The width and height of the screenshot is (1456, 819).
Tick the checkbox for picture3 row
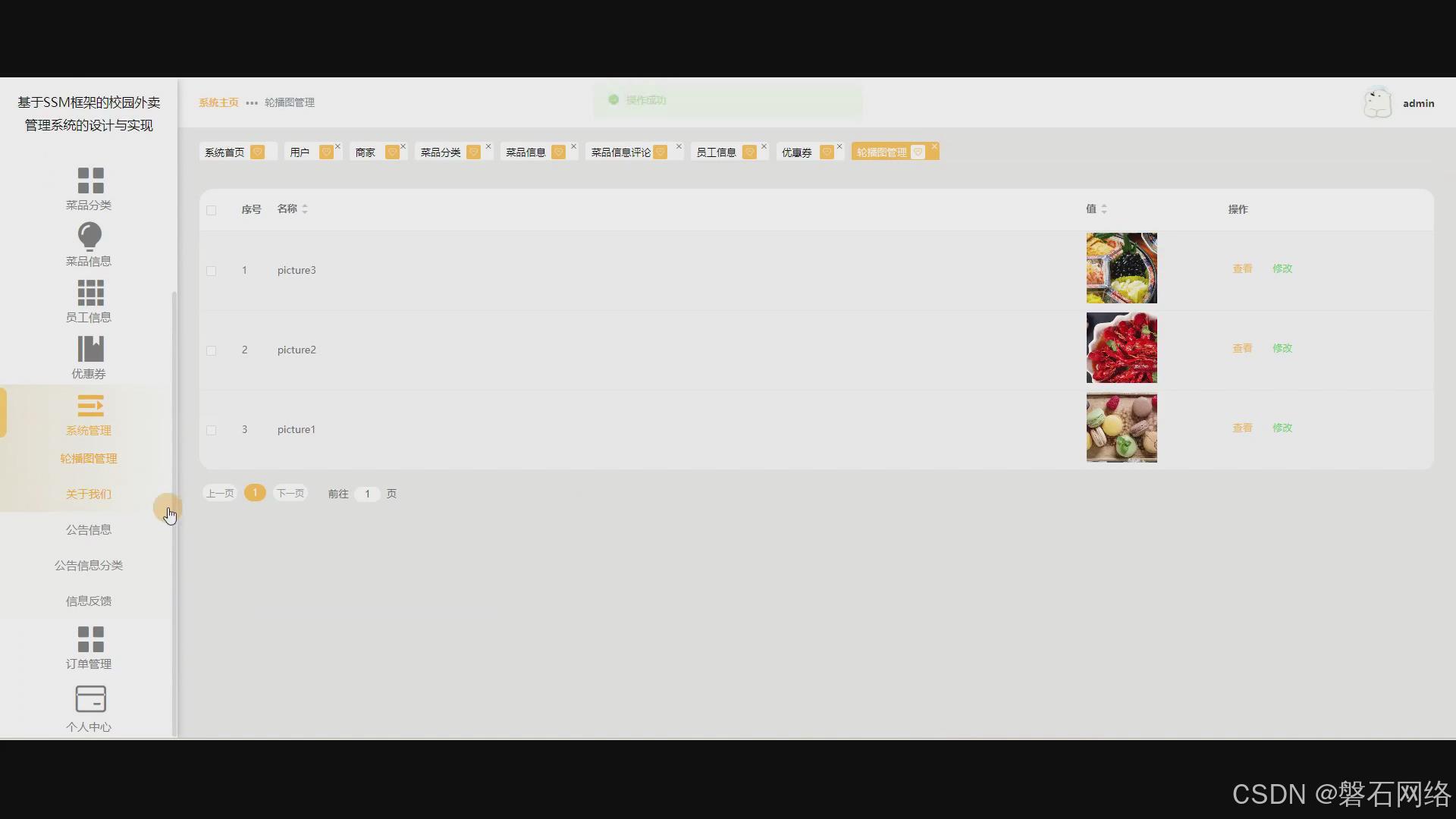point(212,271)
